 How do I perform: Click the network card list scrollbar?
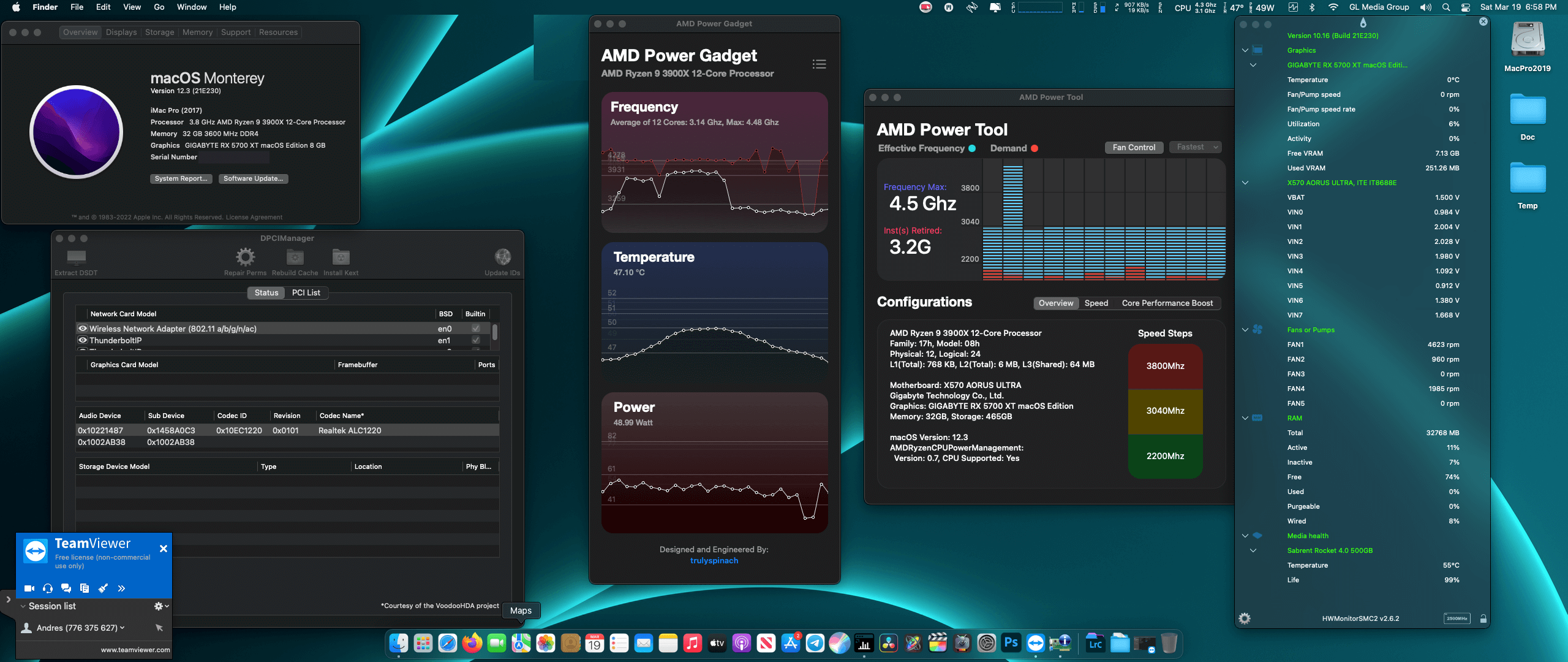click(495, 332)
